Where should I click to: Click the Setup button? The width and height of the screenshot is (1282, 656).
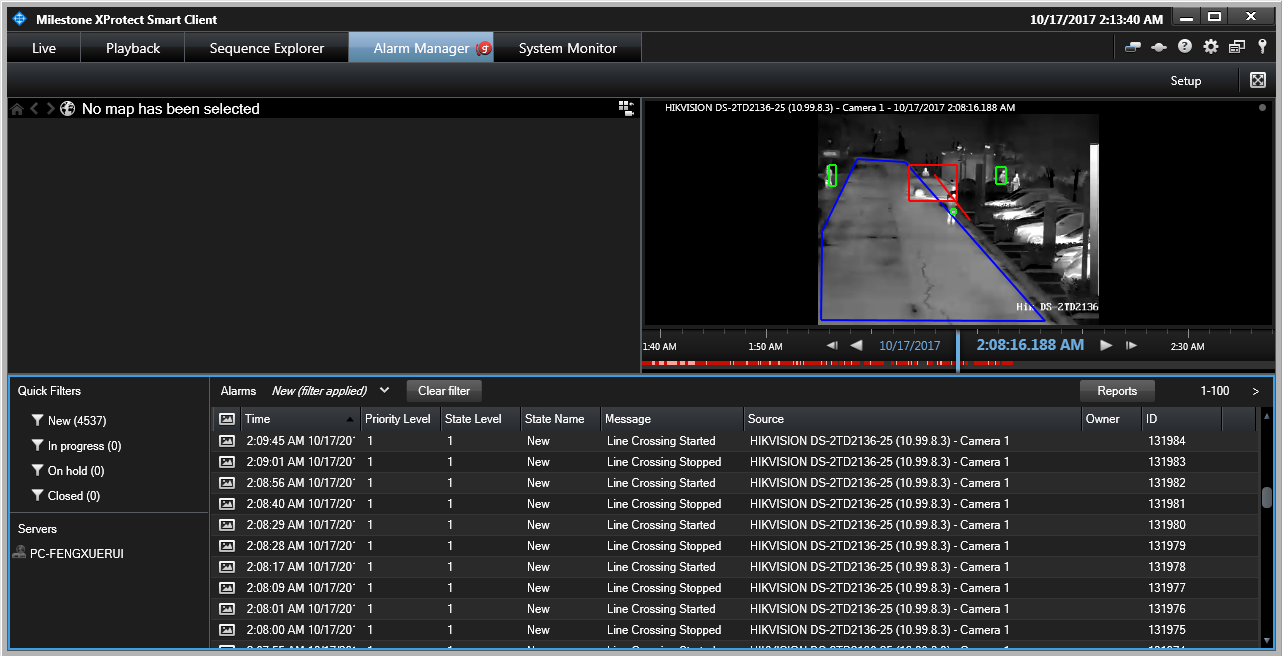coord(1186,81)
